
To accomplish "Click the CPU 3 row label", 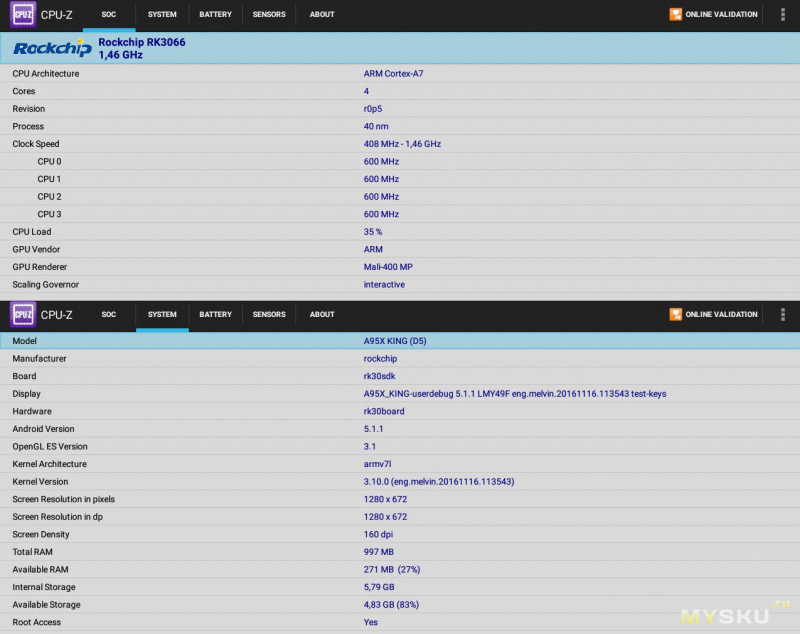I will pos(49,214).
